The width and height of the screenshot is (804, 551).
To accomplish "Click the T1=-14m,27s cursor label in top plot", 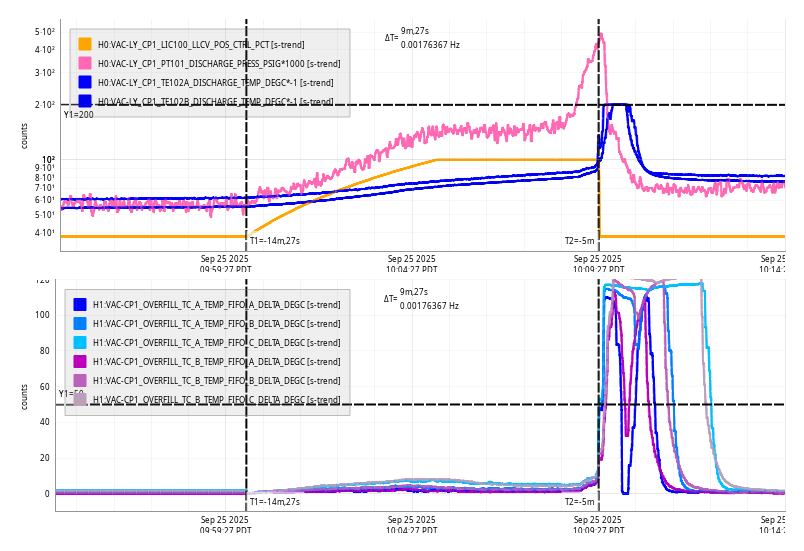I will click(275, 240).
